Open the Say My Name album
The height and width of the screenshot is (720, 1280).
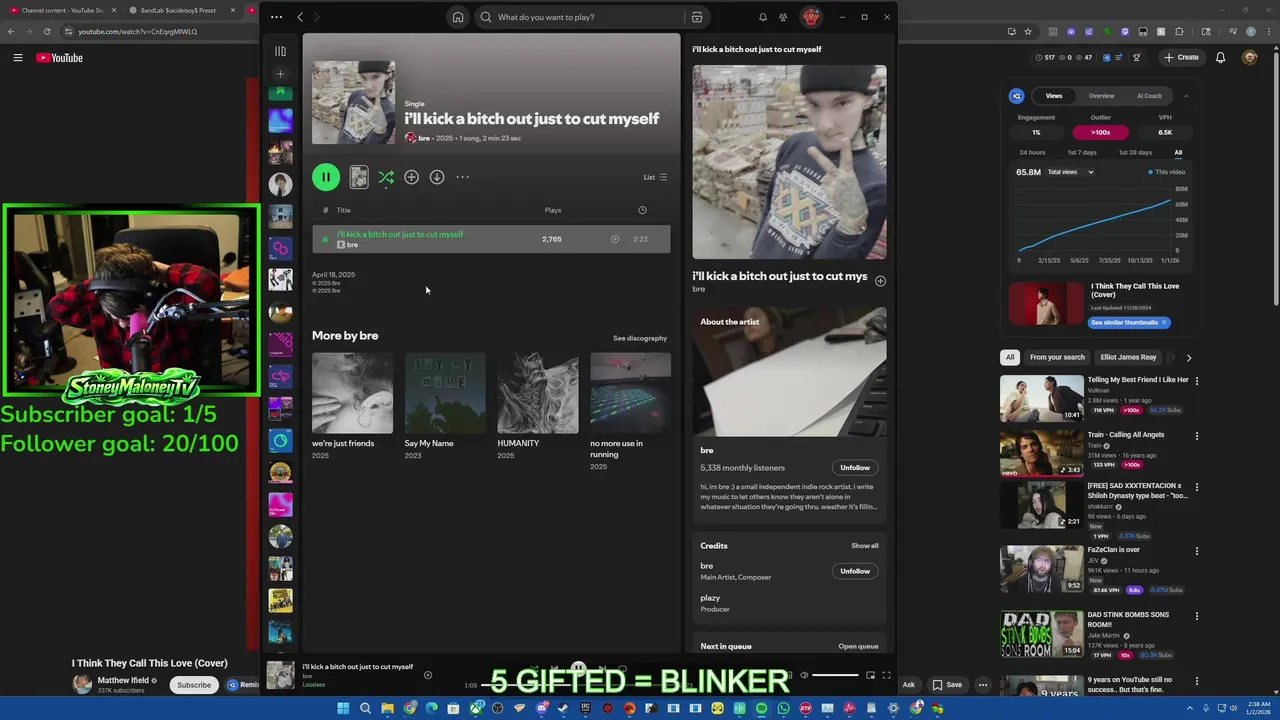point(445,407)
